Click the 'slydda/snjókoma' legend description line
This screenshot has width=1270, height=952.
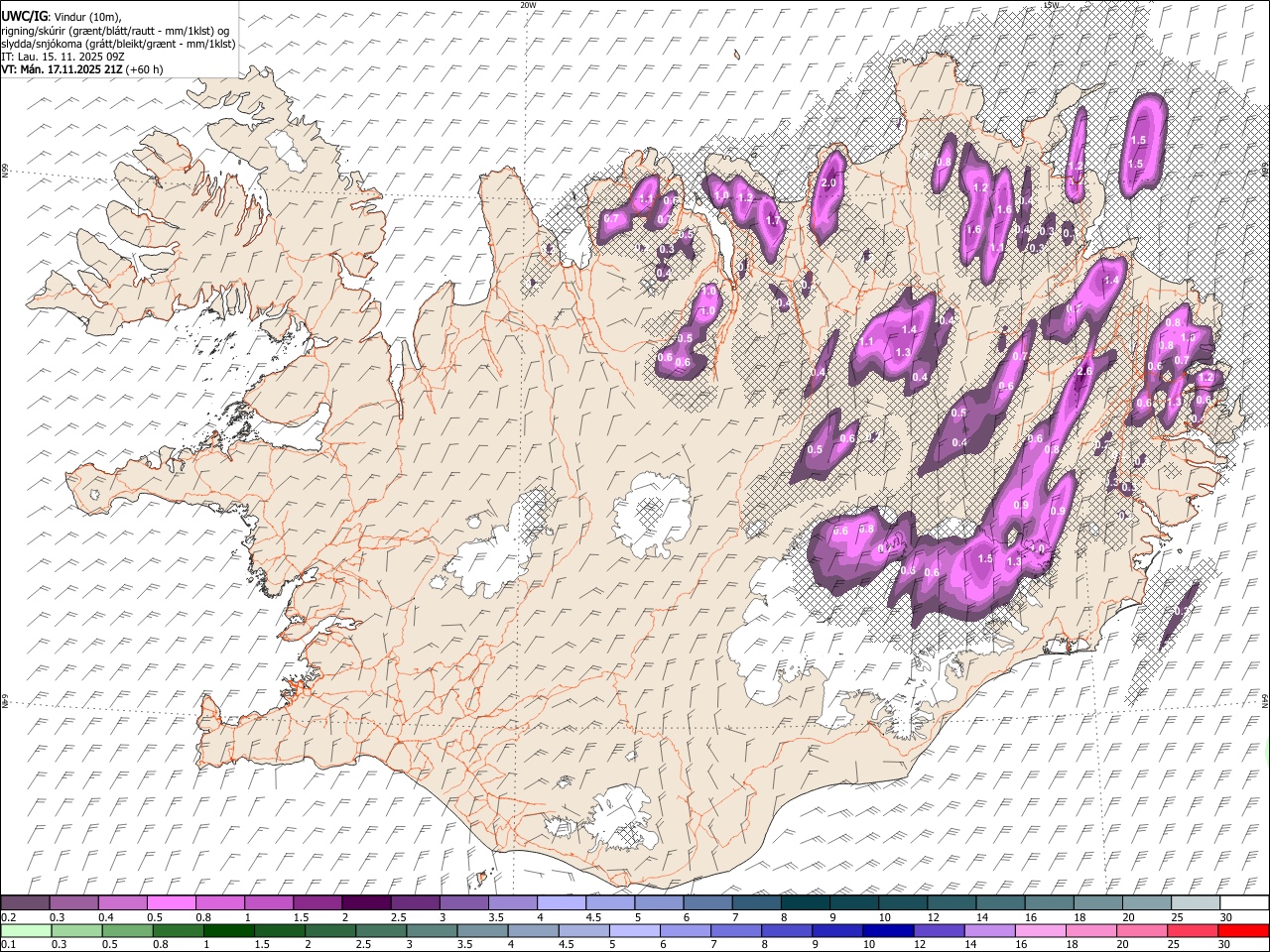(118, 44)
